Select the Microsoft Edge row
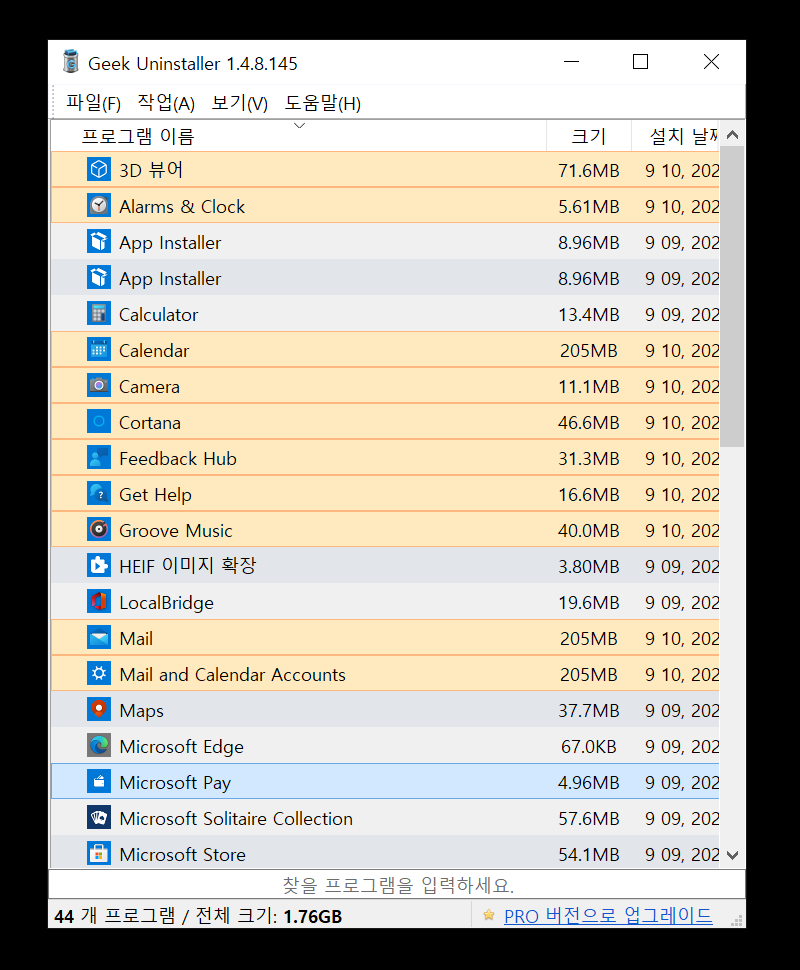The height and width of the screenshot is (970, 800). [385, 745]
